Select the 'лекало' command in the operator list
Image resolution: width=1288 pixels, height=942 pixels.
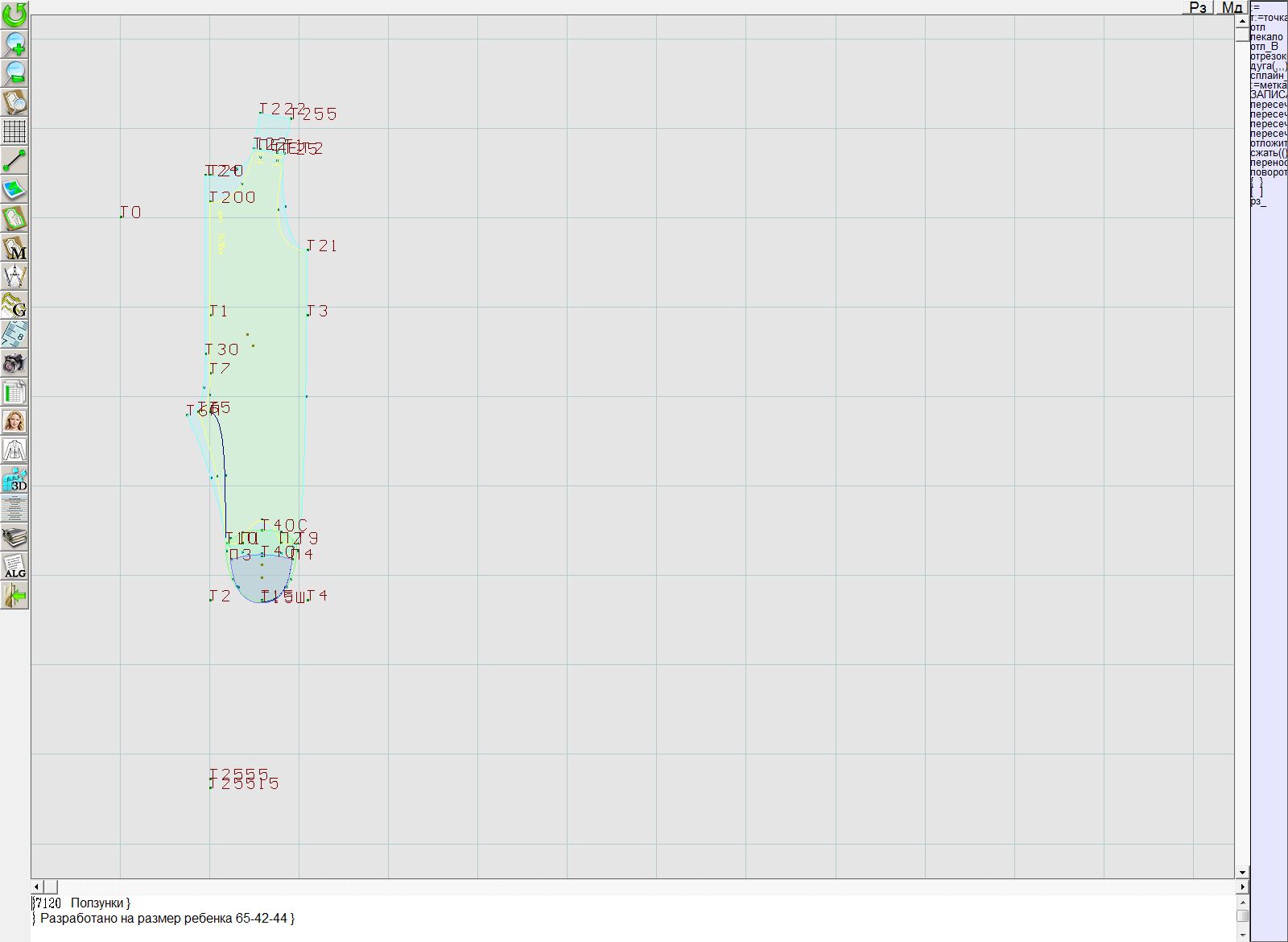(1267, 37)
